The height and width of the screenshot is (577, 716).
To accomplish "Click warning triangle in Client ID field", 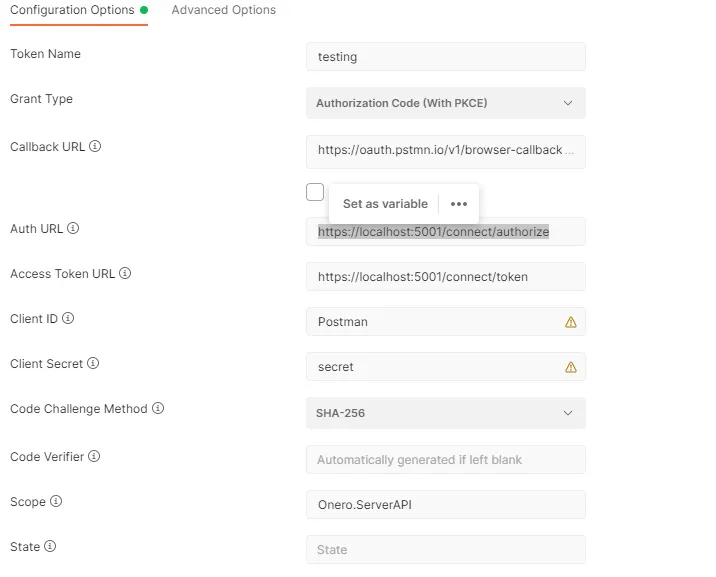I will [571, 322].
